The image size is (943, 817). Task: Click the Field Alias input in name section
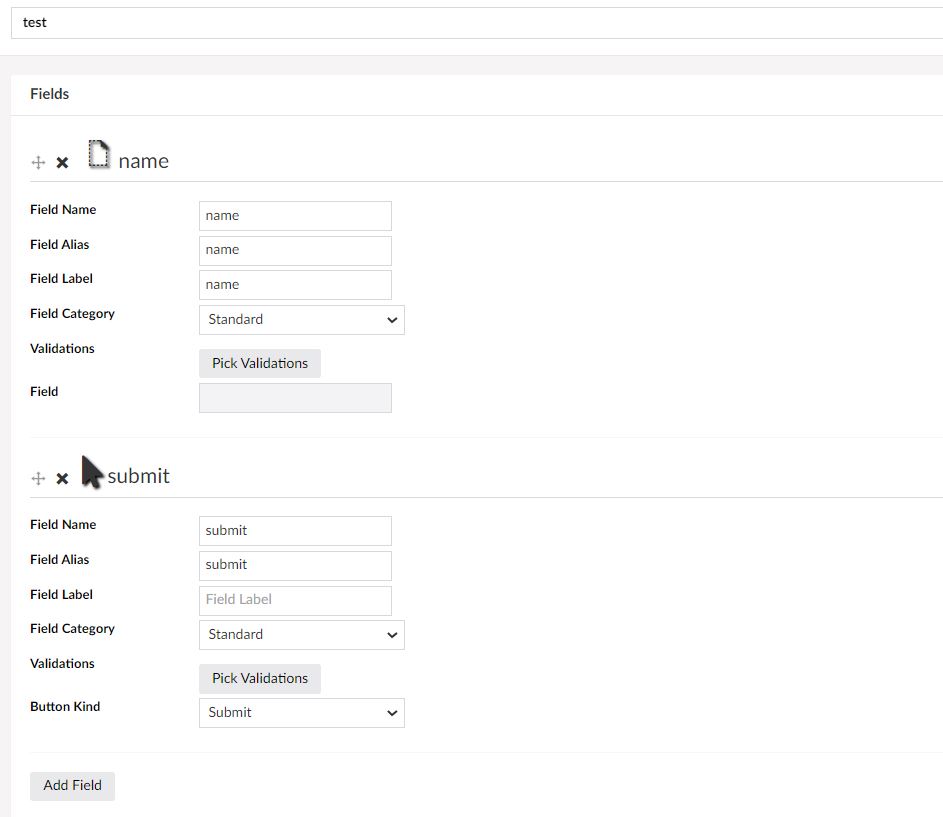[x=295, y=250]
